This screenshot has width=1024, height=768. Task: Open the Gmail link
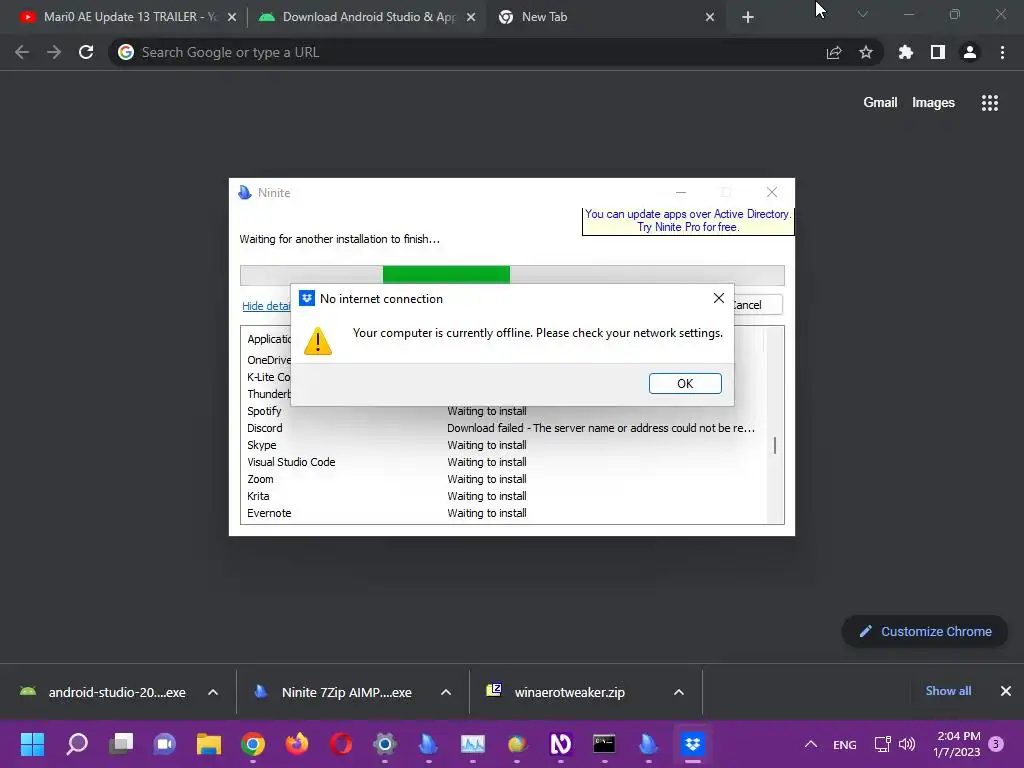(880, 103)
